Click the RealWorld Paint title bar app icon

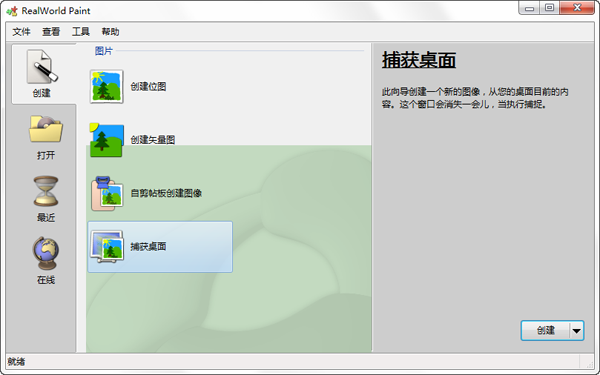12,11
